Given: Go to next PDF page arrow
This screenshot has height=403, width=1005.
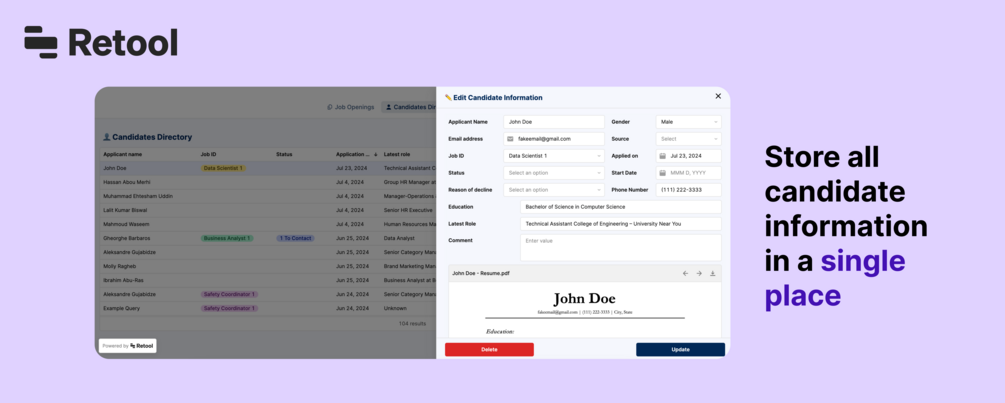Looking at the screenshot, I should (x=699, y=274).
